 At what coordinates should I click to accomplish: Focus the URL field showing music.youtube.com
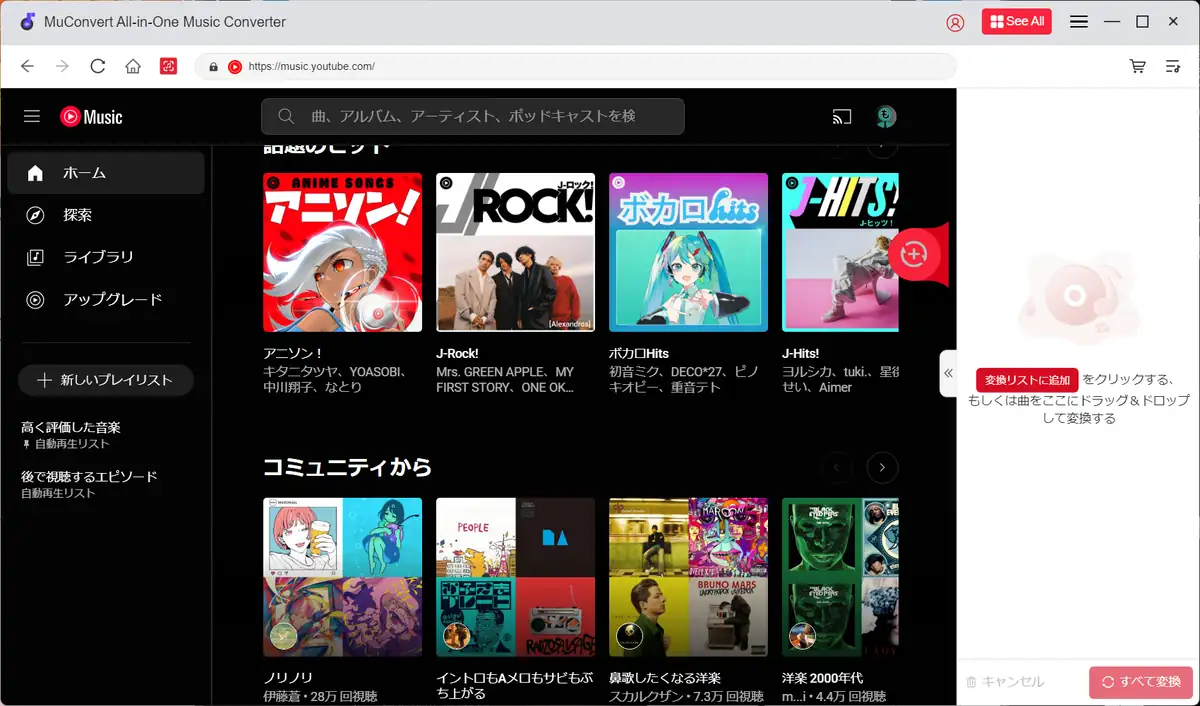575,66
